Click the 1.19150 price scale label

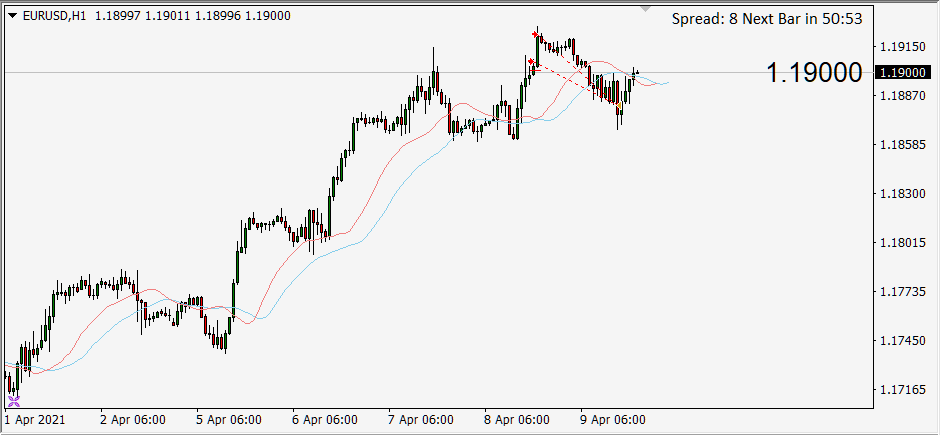click(x=901, y=46)
